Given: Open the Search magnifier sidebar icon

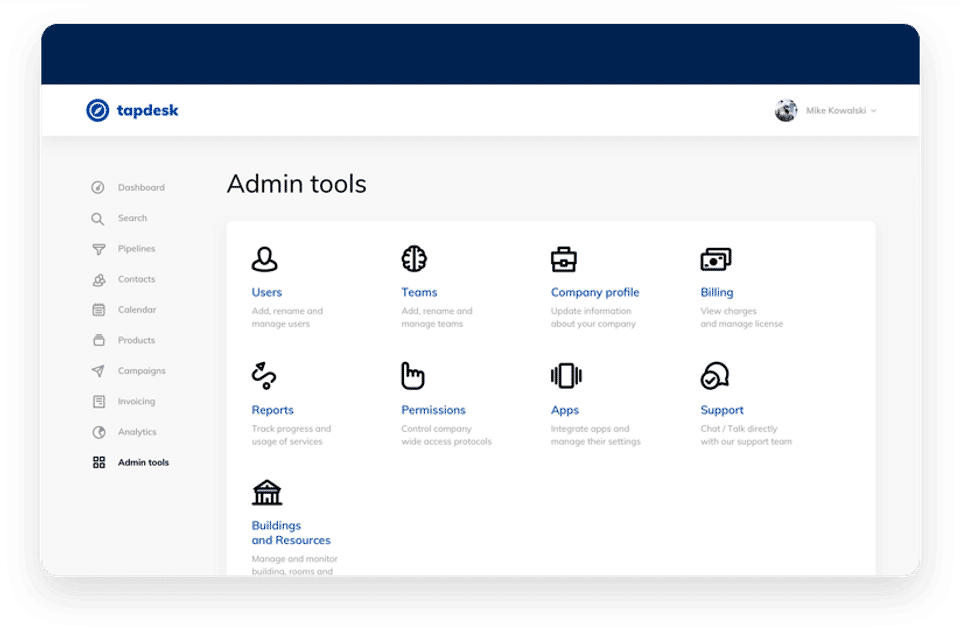Looking at the screenshot, I should pyautogui.click(x=98, y=219).
